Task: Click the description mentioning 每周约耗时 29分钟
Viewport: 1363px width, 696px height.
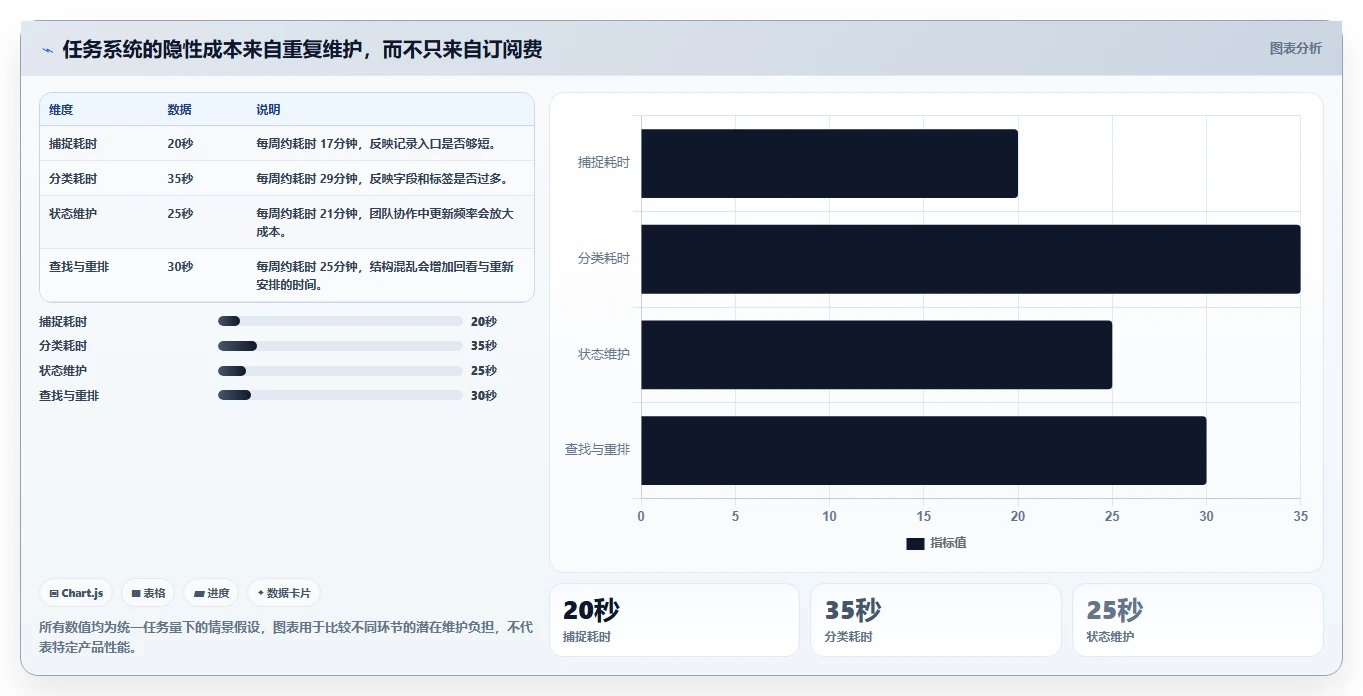Action: tap(384, 179)
